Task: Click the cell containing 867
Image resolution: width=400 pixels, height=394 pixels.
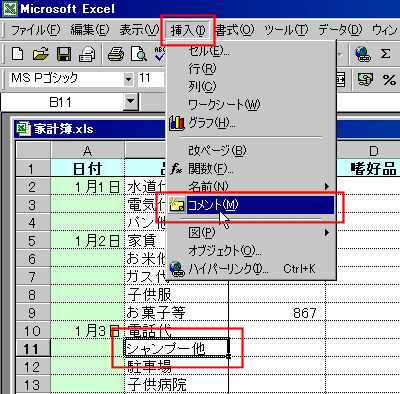Action: coord(277,313)
